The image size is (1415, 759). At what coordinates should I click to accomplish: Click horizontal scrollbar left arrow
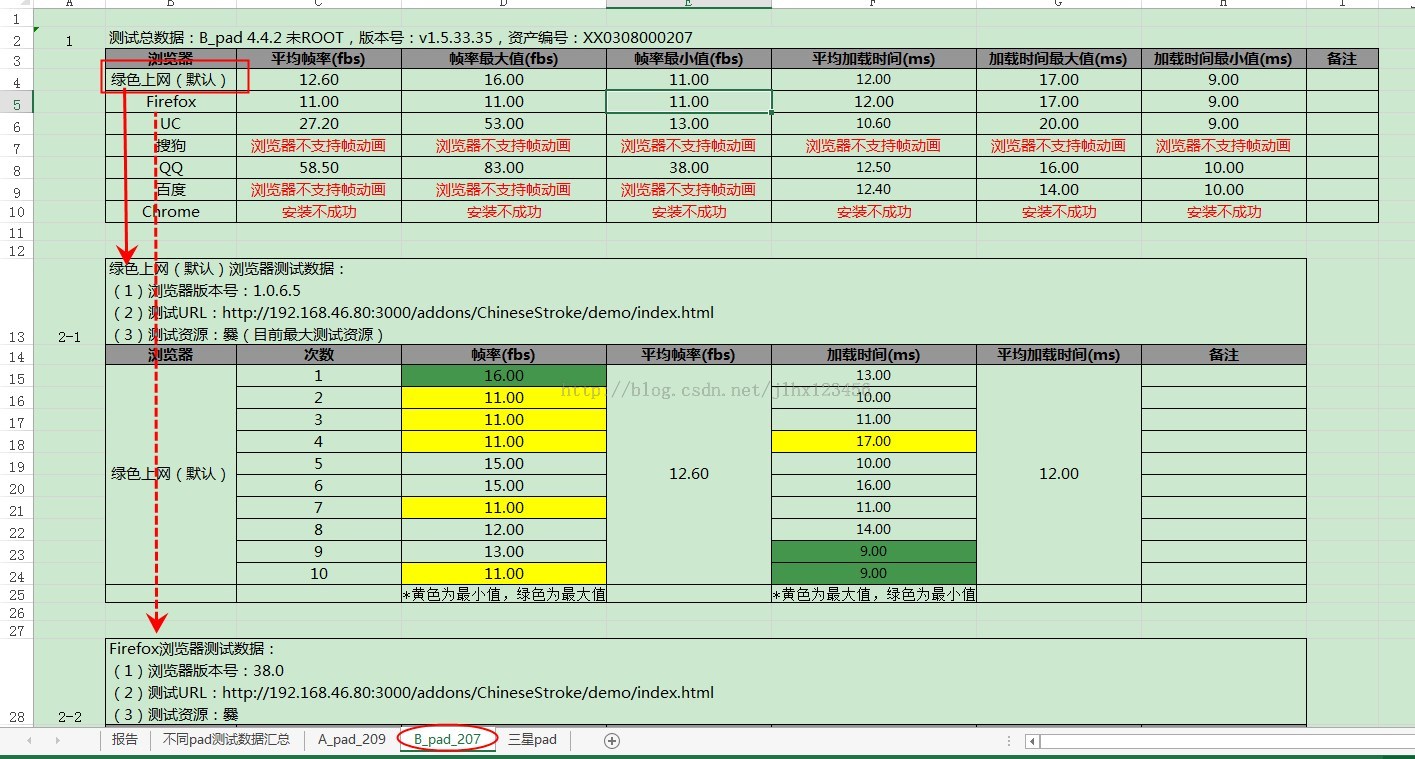tap(1032, 741)
